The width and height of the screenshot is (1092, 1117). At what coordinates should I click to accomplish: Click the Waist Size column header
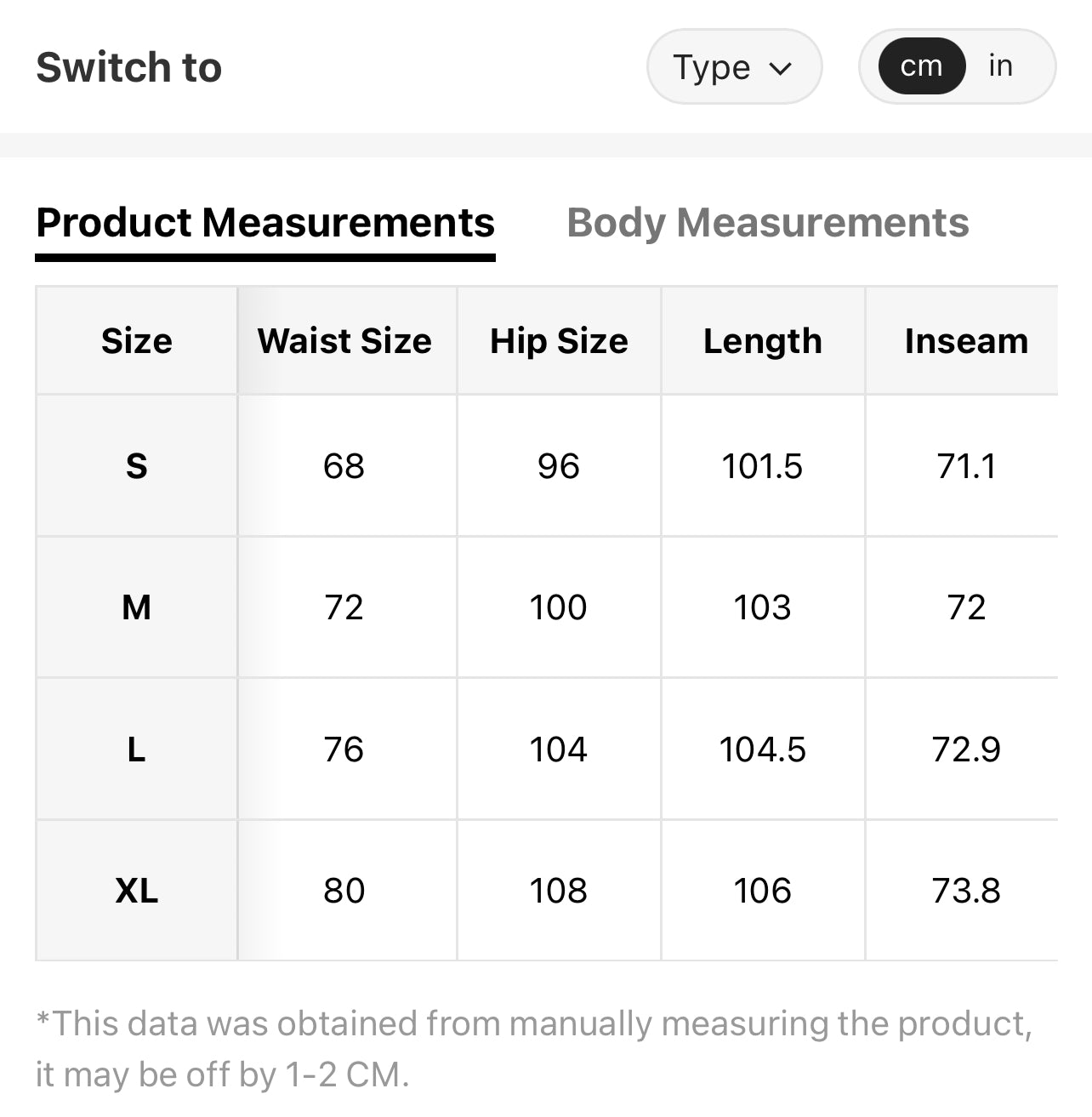pos(344,340)
